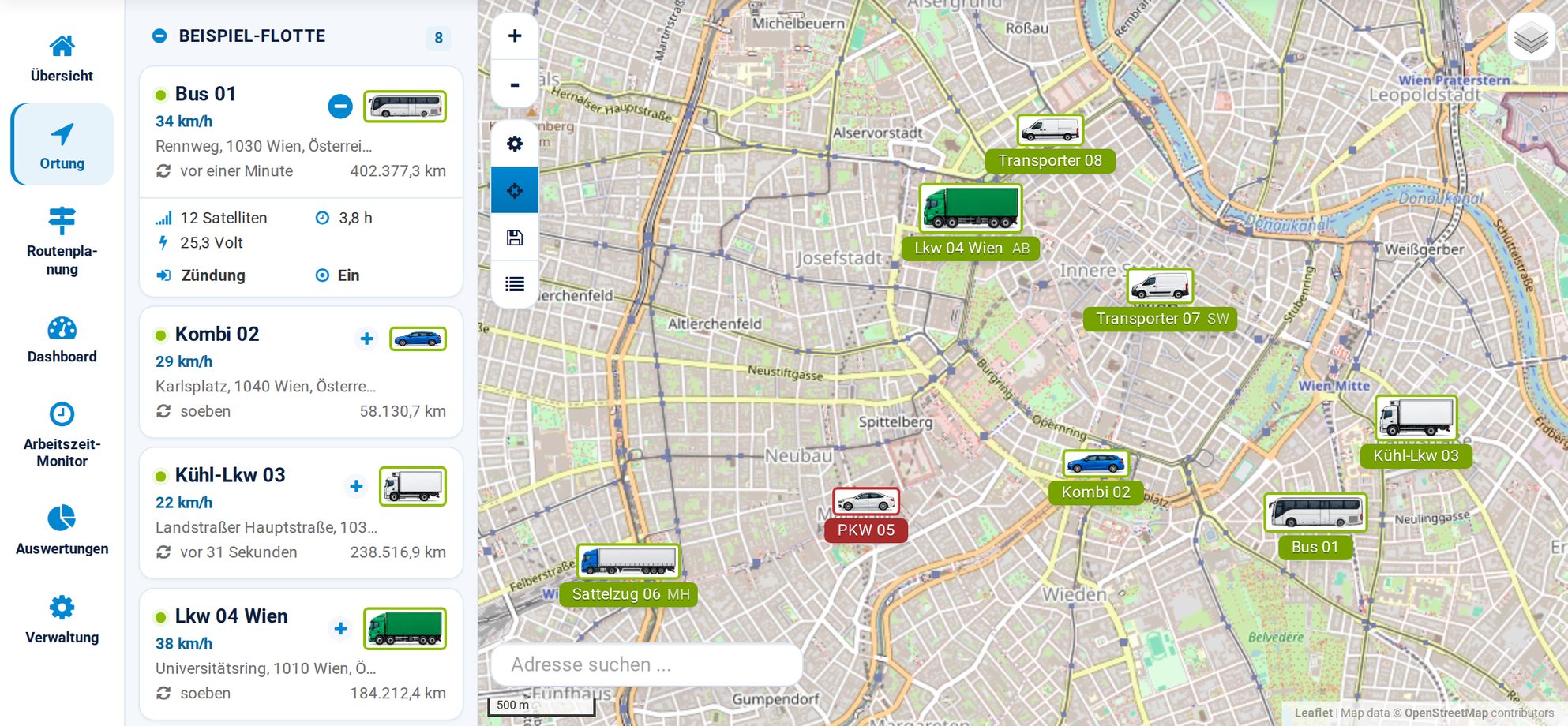Click the Kombi 02 car thumbnail in list

pos(418,339)
